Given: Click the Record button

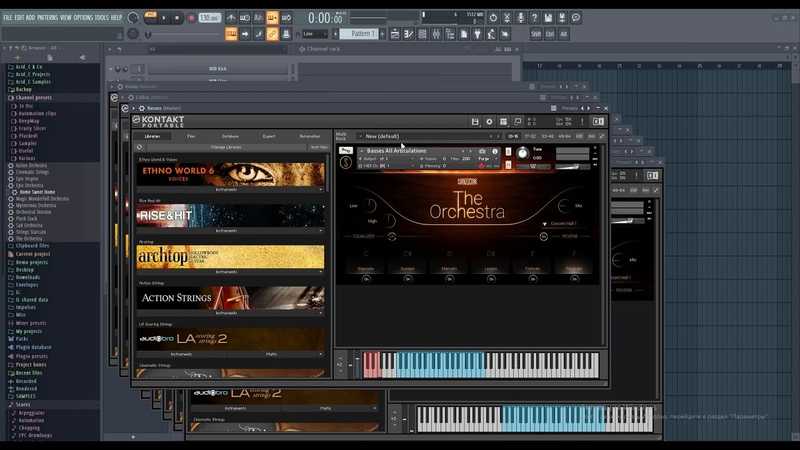Looking at the screenshot, I should coord(192,18).
